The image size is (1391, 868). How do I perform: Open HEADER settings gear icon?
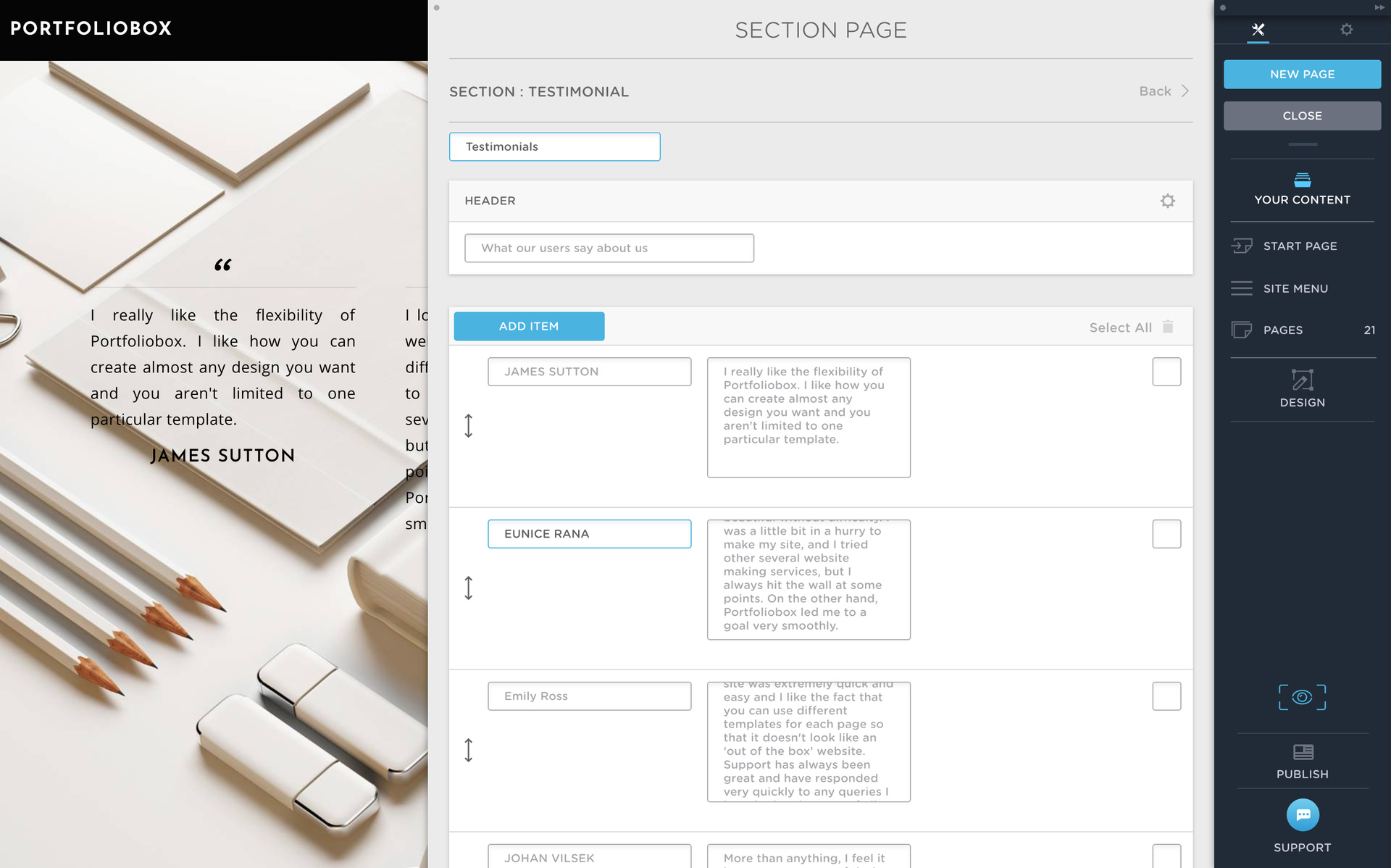pos(1167,201)
